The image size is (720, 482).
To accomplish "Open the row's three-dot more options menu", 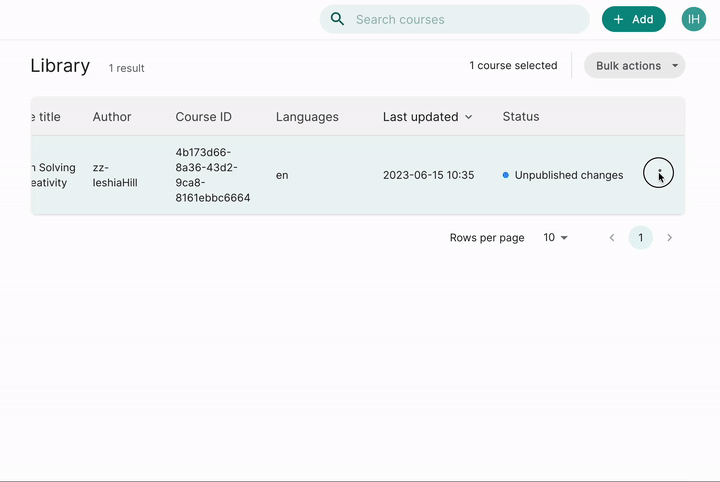I will pos(658,173).
